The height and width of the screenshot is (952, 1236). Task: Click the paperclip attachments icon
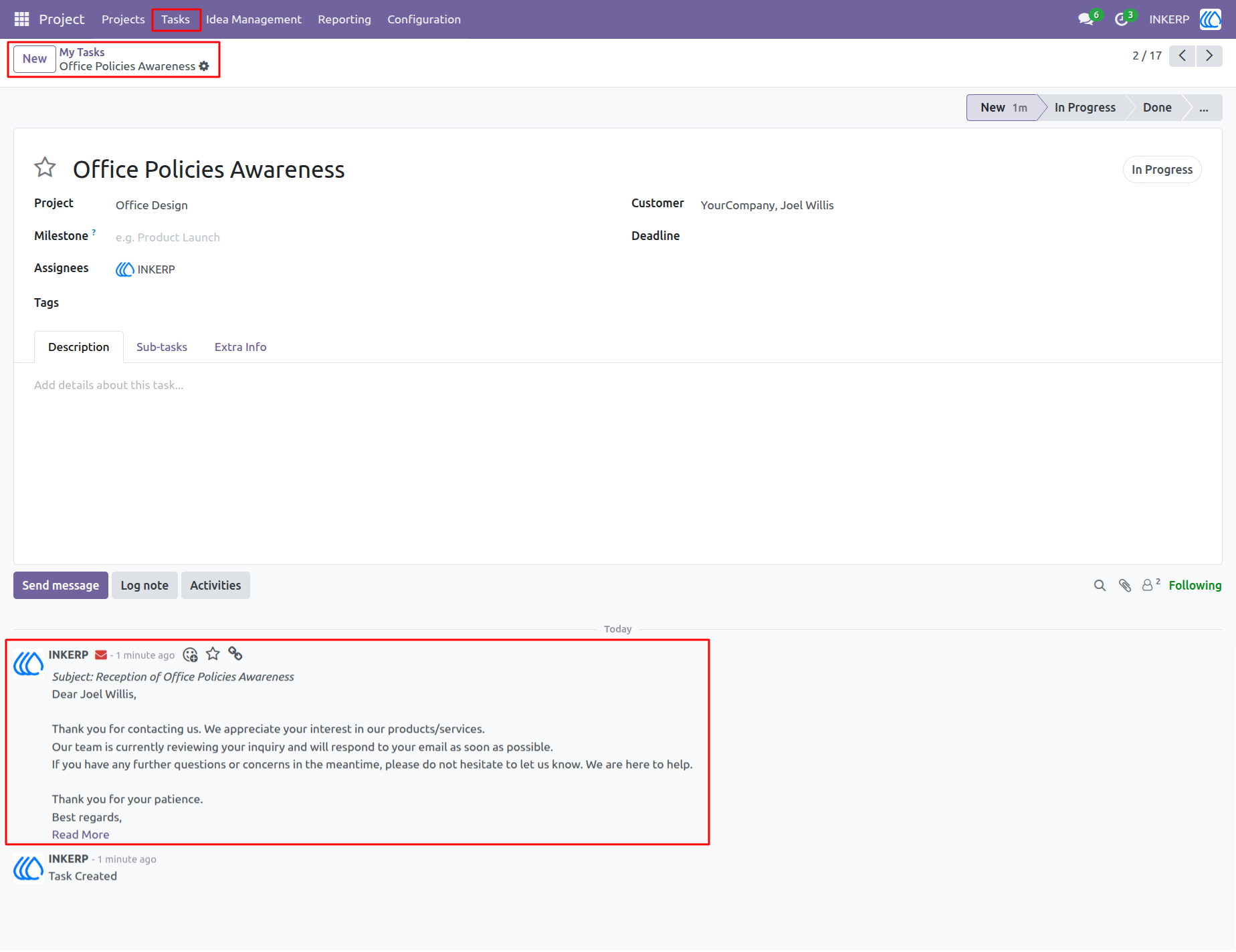point(1125,586)
